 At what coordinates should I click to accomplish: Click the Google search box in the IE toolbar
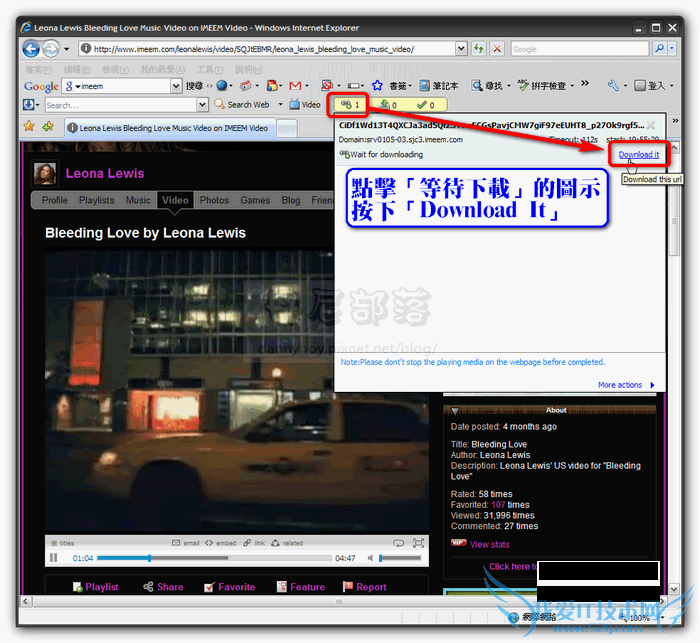[x=579, y=49]
